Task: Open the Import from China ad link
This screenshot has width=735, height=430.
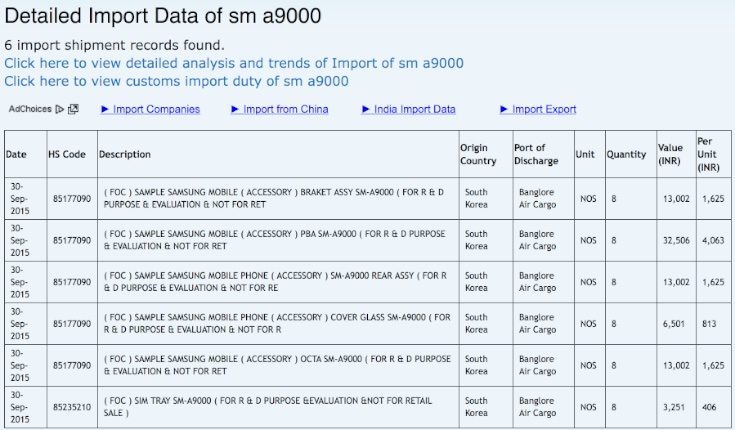Action: [280, 109]
